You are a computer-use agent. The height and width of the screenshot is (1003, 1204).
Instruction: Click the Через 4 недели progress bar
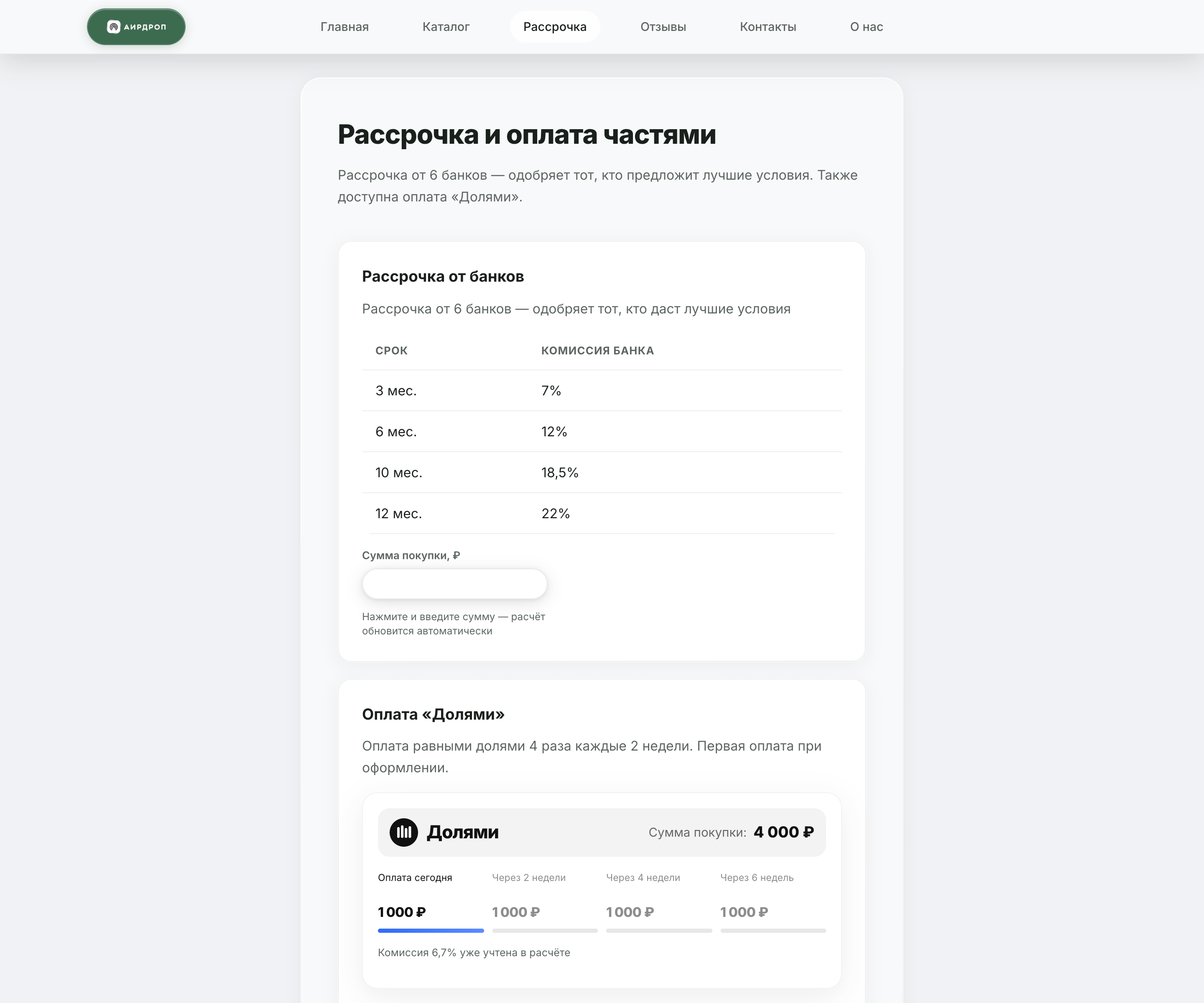(659, 931)
